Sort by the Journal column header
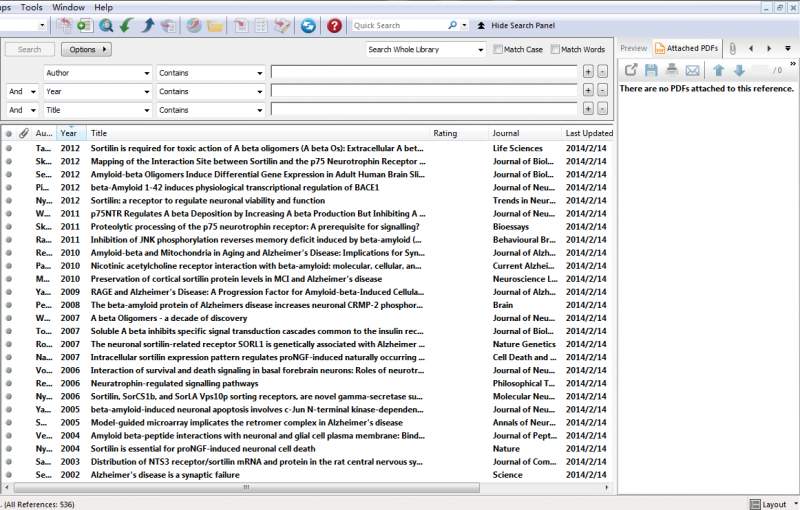Image resolution: width=800 pixels, height=510 pixels. (x=524, y=133)
